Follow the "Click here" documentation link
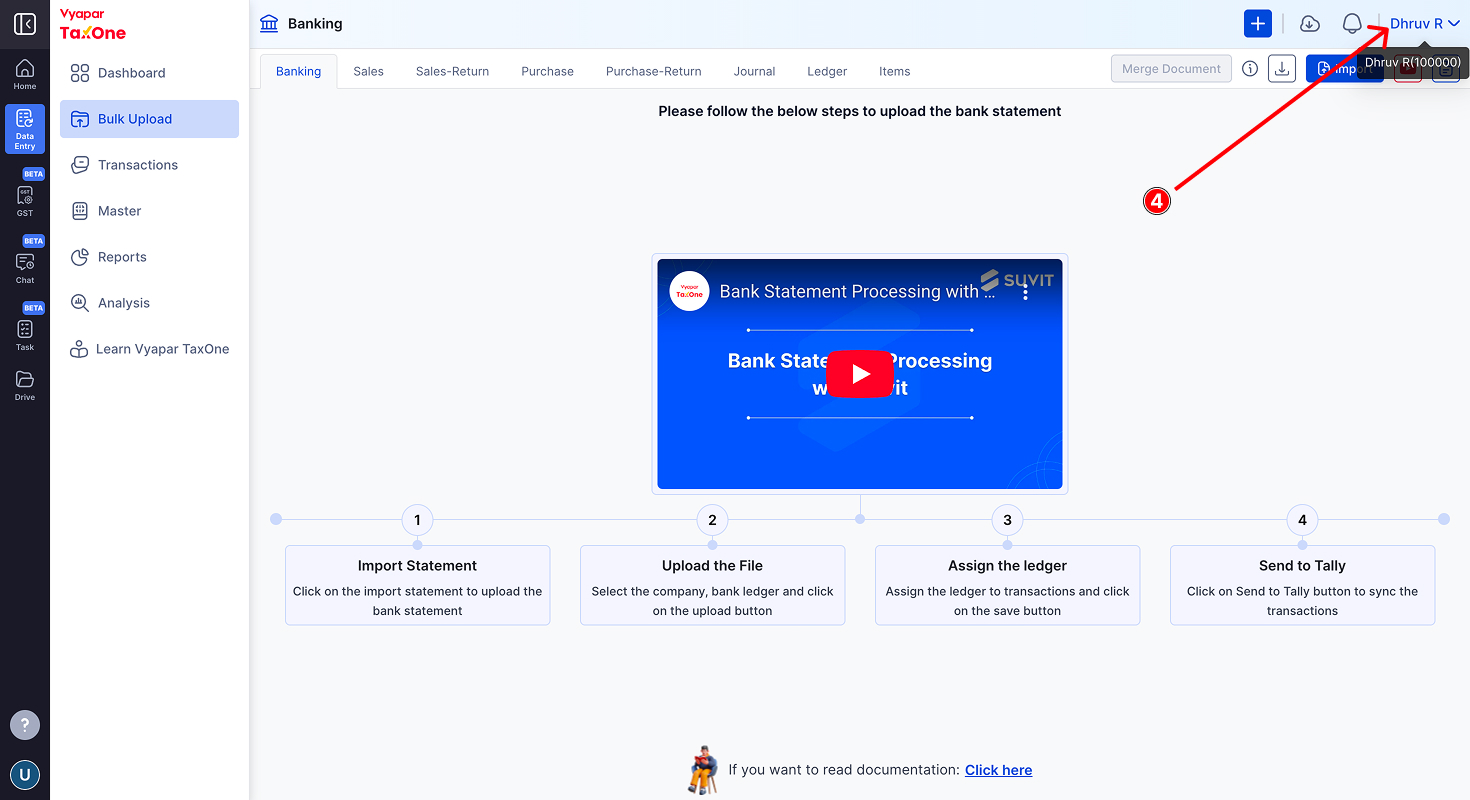 [x=999, y=770]
